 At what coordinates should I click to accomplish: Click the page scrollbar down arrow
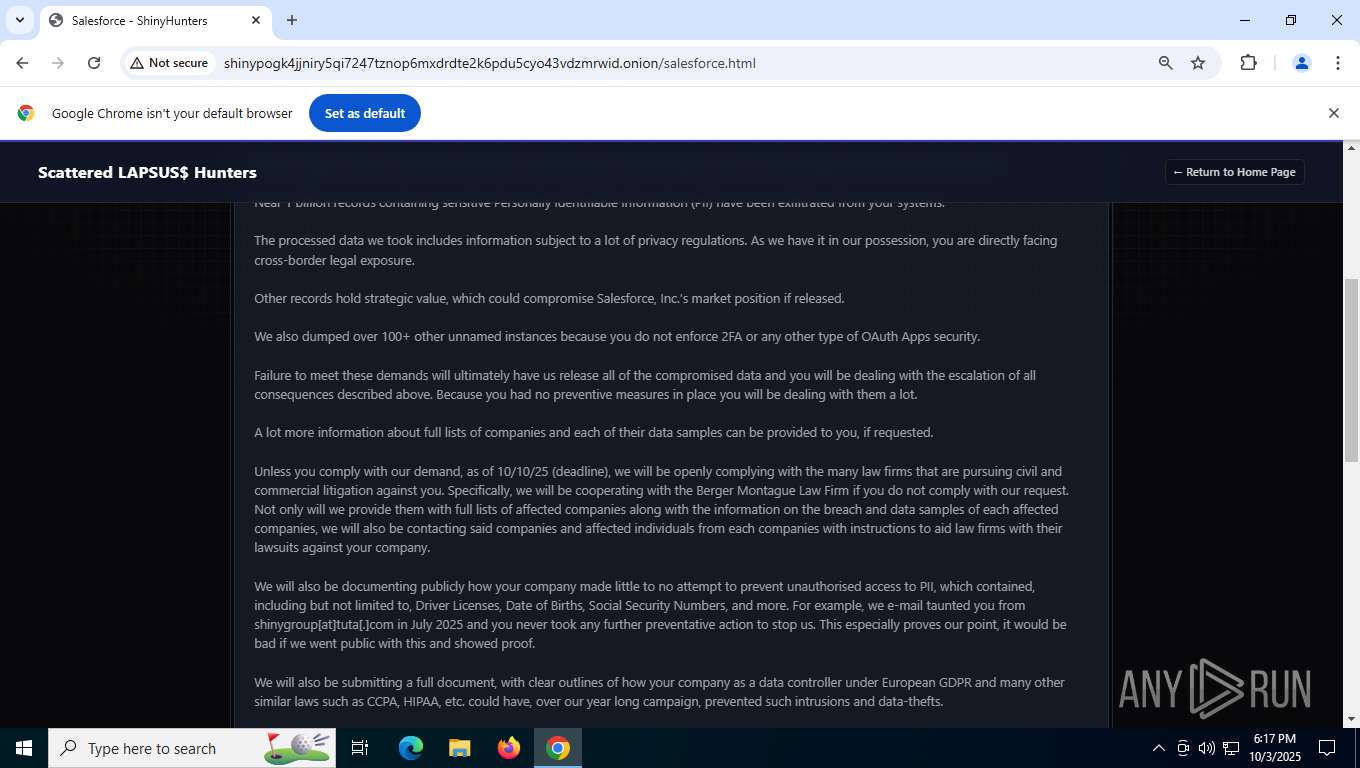1351,719
